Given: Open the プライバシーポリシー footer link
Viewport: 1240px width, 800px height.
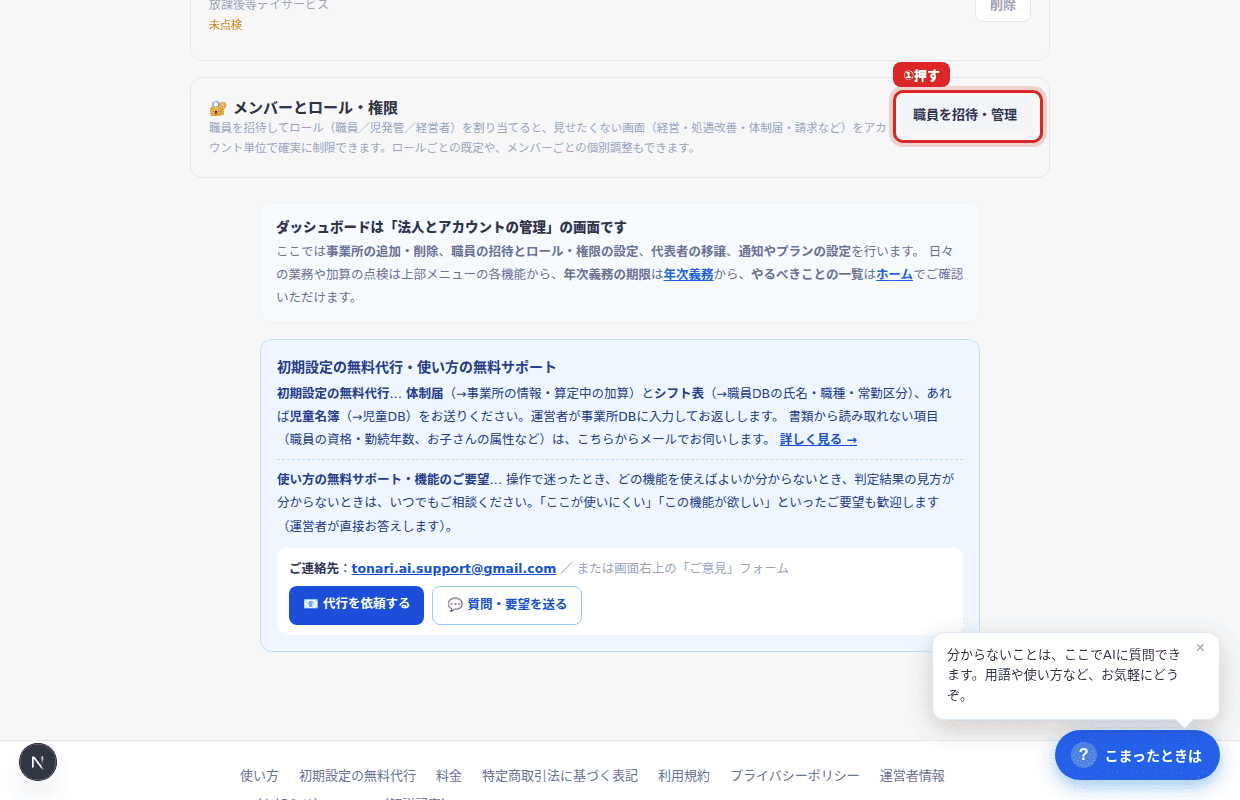Looking at the screenshot, I should (x=795, y=776).
